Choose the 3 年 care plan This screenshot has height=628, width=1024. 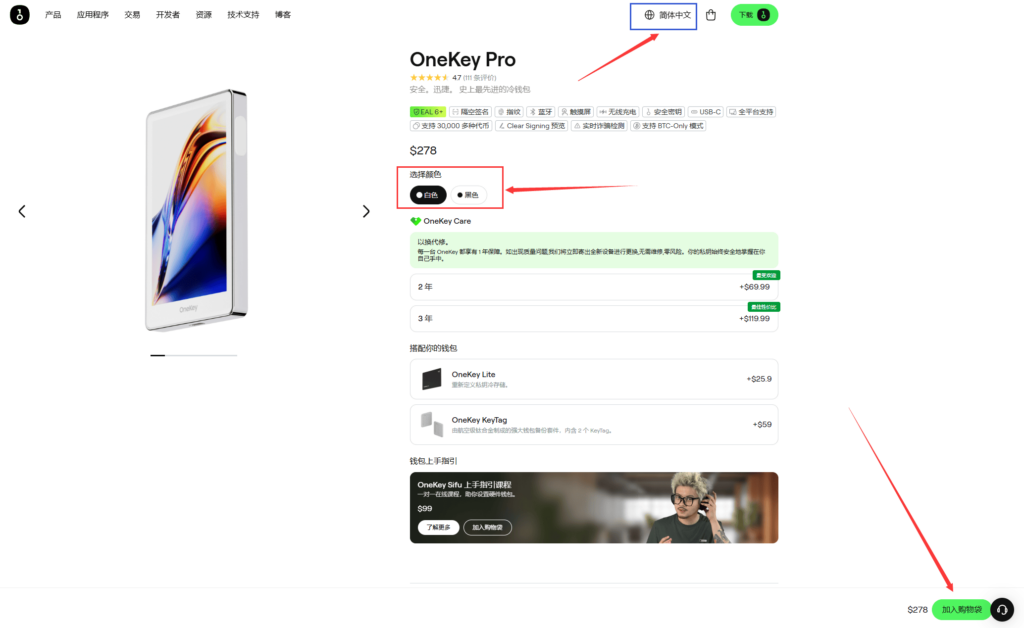[594, 319]
